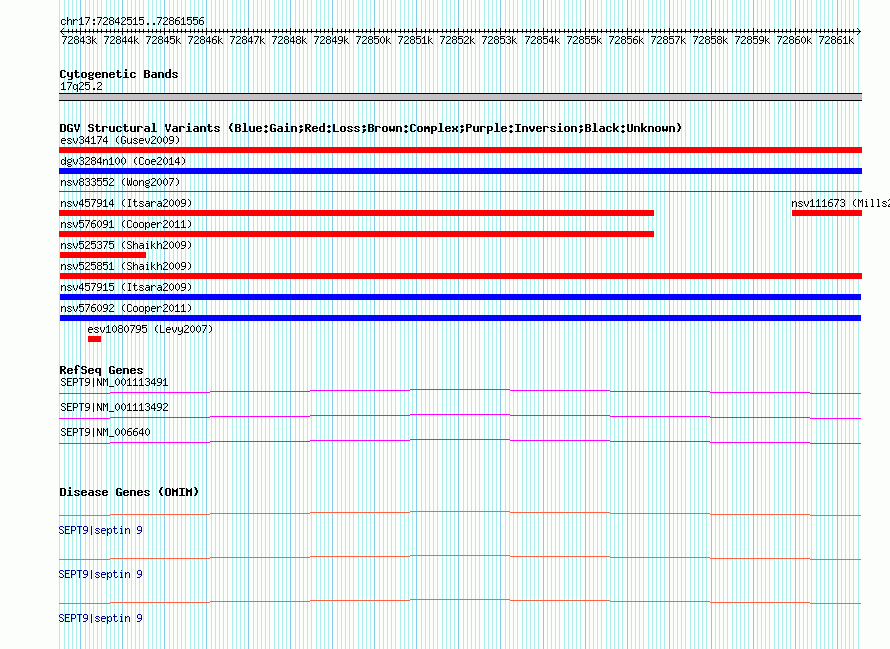
Task: Click the RefSeq Genes track title
Action: pos(101,370)
